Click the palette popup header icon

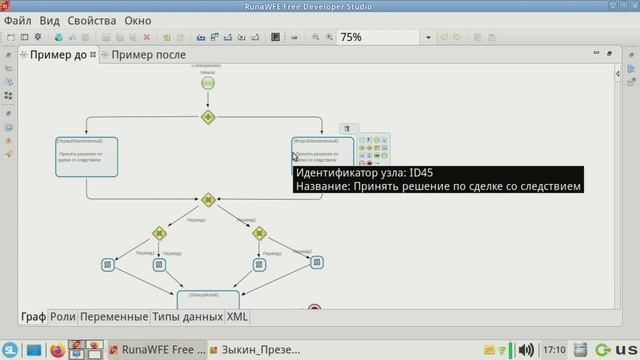(347, 129)
